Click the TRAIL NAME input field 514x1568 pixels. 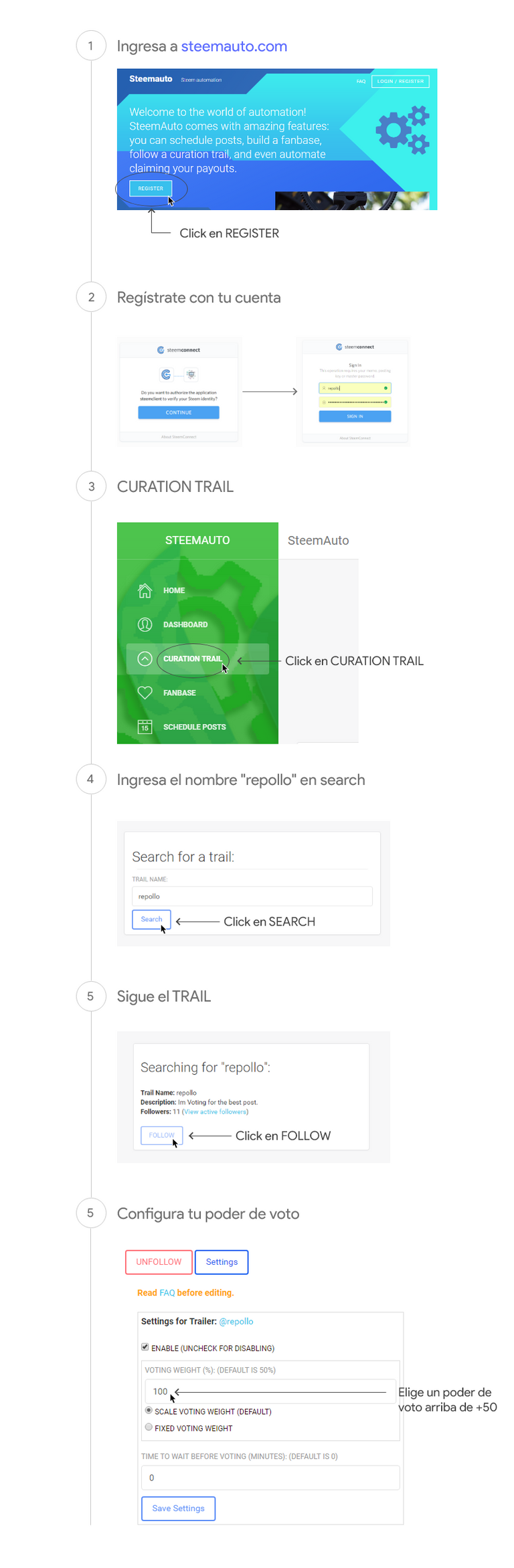[252, 896]
